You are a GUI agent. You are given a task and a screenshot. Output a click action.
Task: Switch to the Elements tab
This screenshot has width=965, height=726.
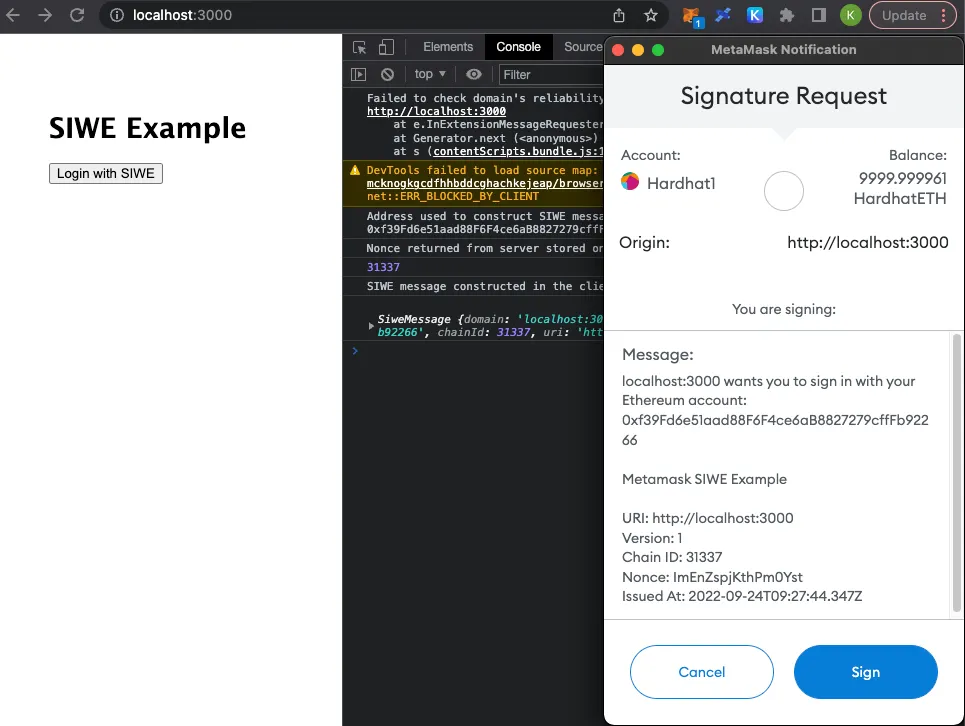pyautogui.click(x=448, y=47)
